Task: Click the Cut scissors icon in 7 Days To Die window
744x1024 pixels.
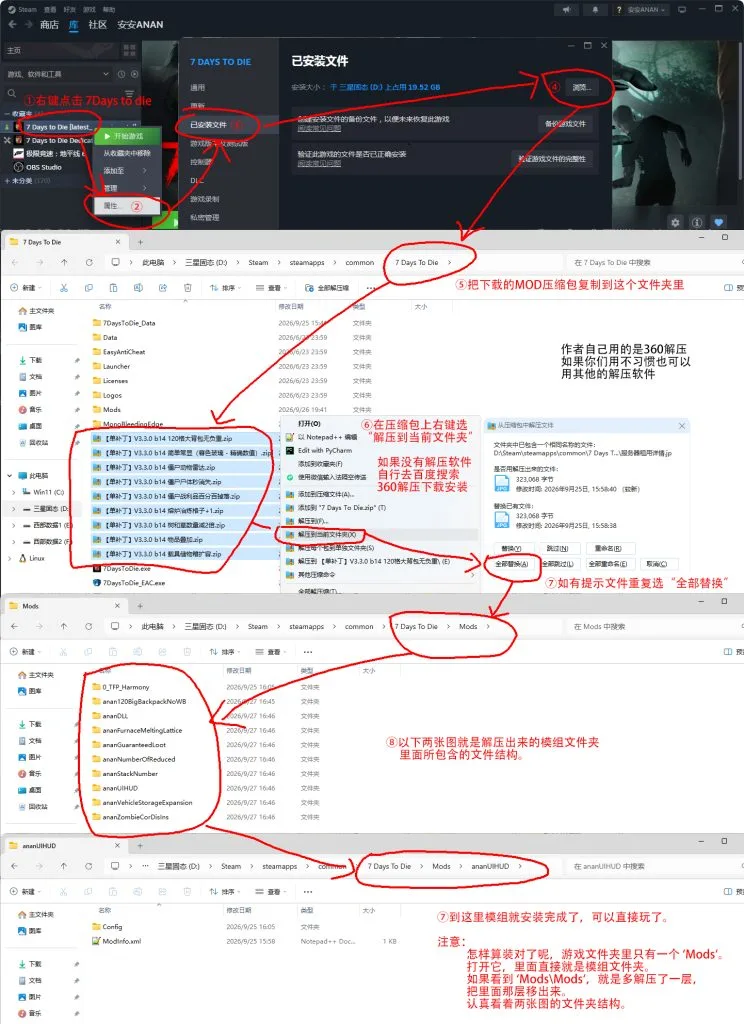Action: (x=64, y=288)
